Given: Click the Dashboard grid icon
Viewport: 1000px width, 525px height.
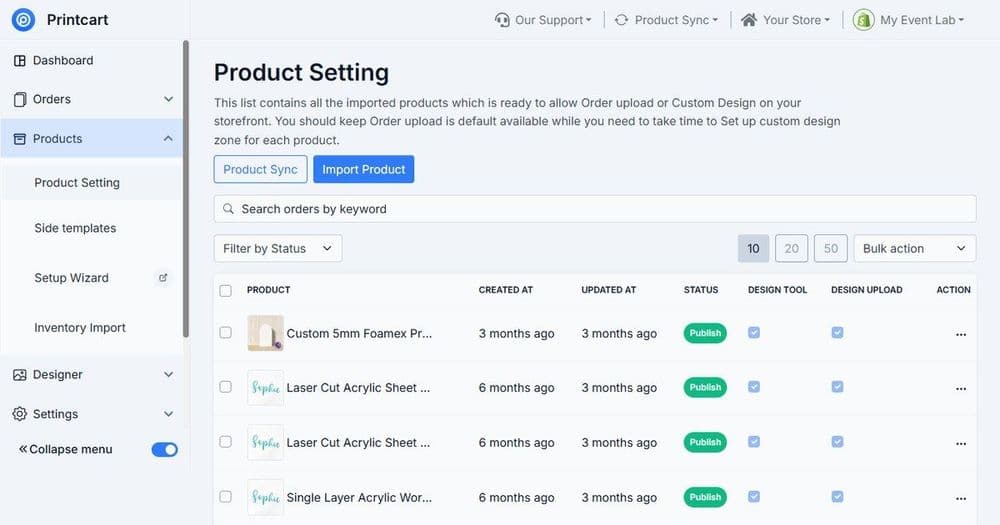Looking at the screenshot, I should [20, 61].
